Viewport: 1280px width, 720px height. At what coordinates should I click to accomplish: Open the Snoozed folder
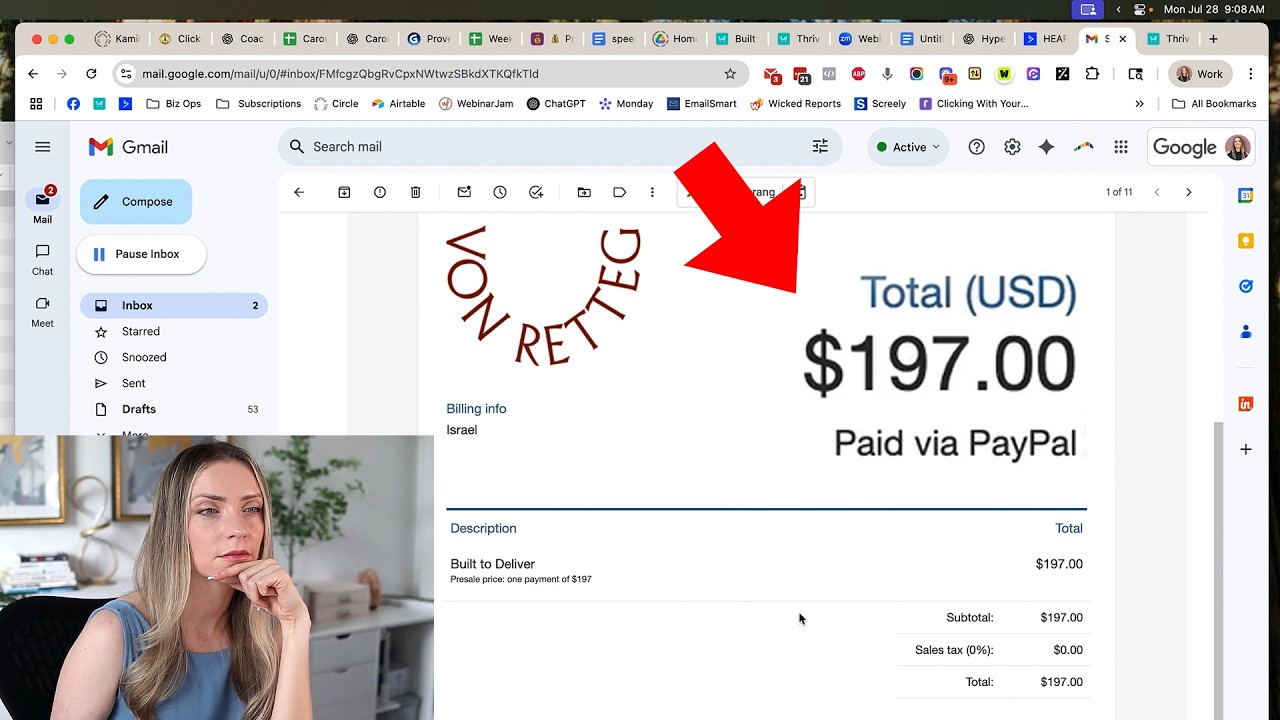[174, 358]
